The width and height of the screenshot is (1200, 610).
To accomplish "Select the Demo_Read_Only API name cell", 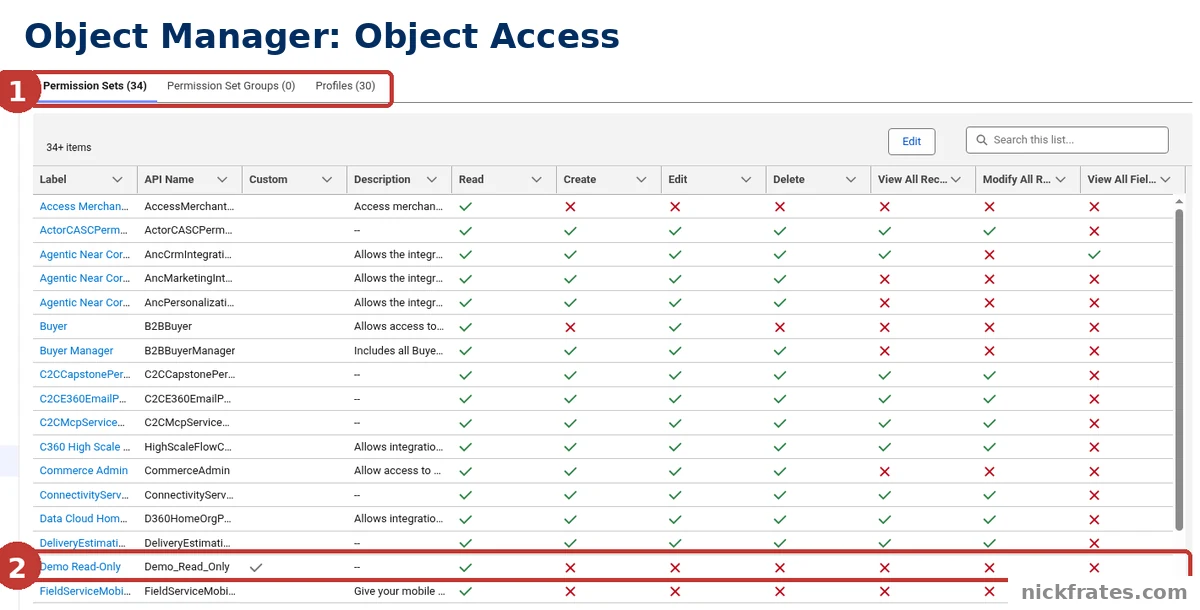I will click(187, 567).
